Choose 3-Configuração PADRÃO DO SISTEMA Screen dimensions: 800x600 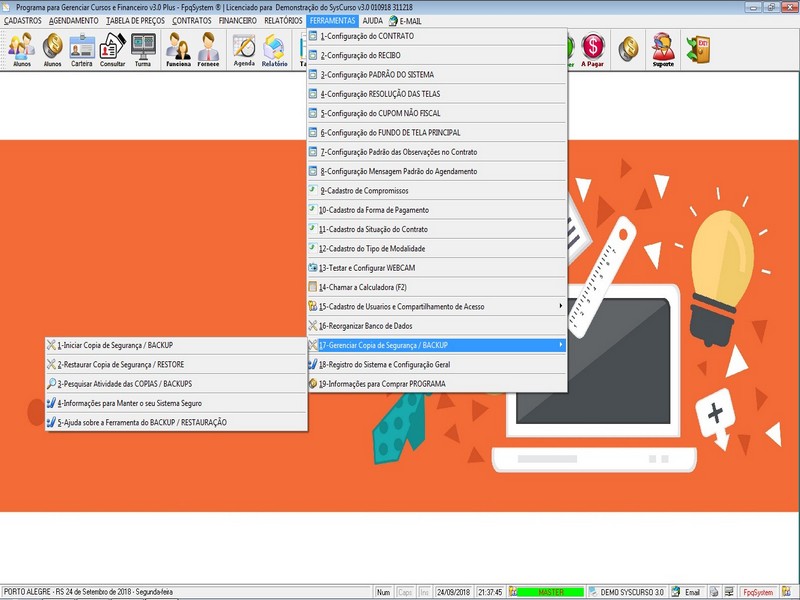click(x=437, y=75)
